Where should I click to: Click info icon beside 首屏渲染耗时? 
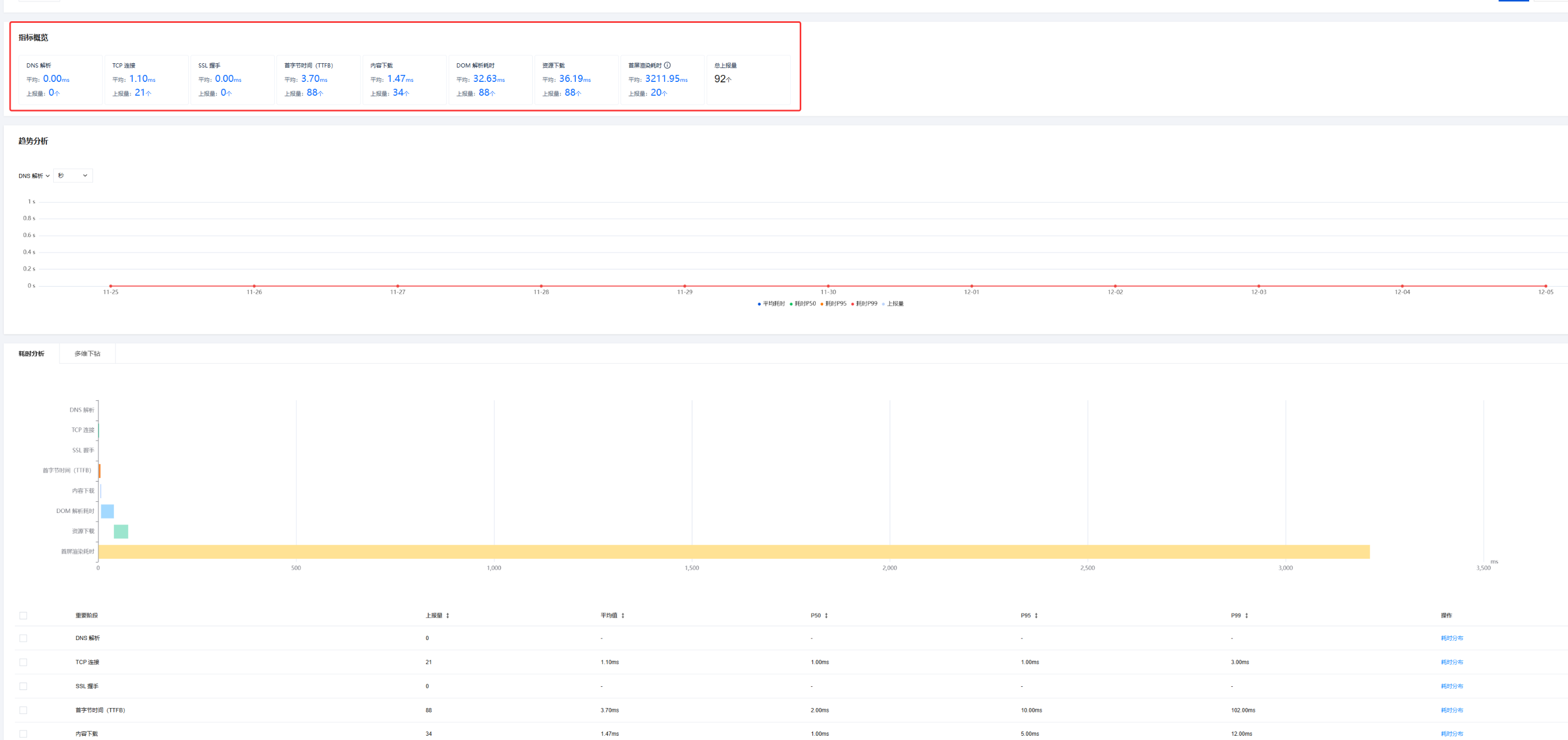667,65
